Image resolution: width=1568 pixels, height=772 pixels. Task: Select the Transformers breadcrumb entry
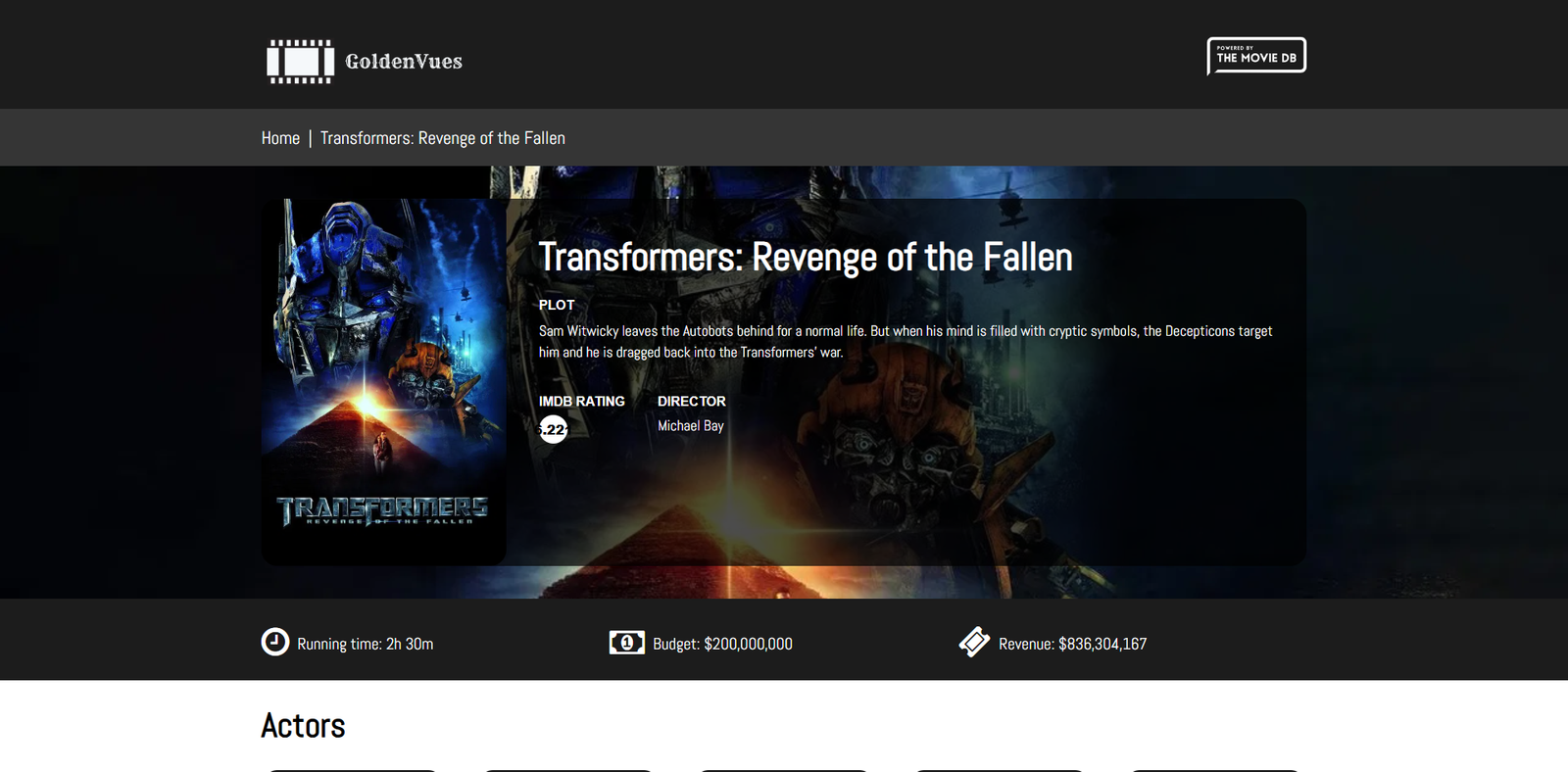[443, 138]
